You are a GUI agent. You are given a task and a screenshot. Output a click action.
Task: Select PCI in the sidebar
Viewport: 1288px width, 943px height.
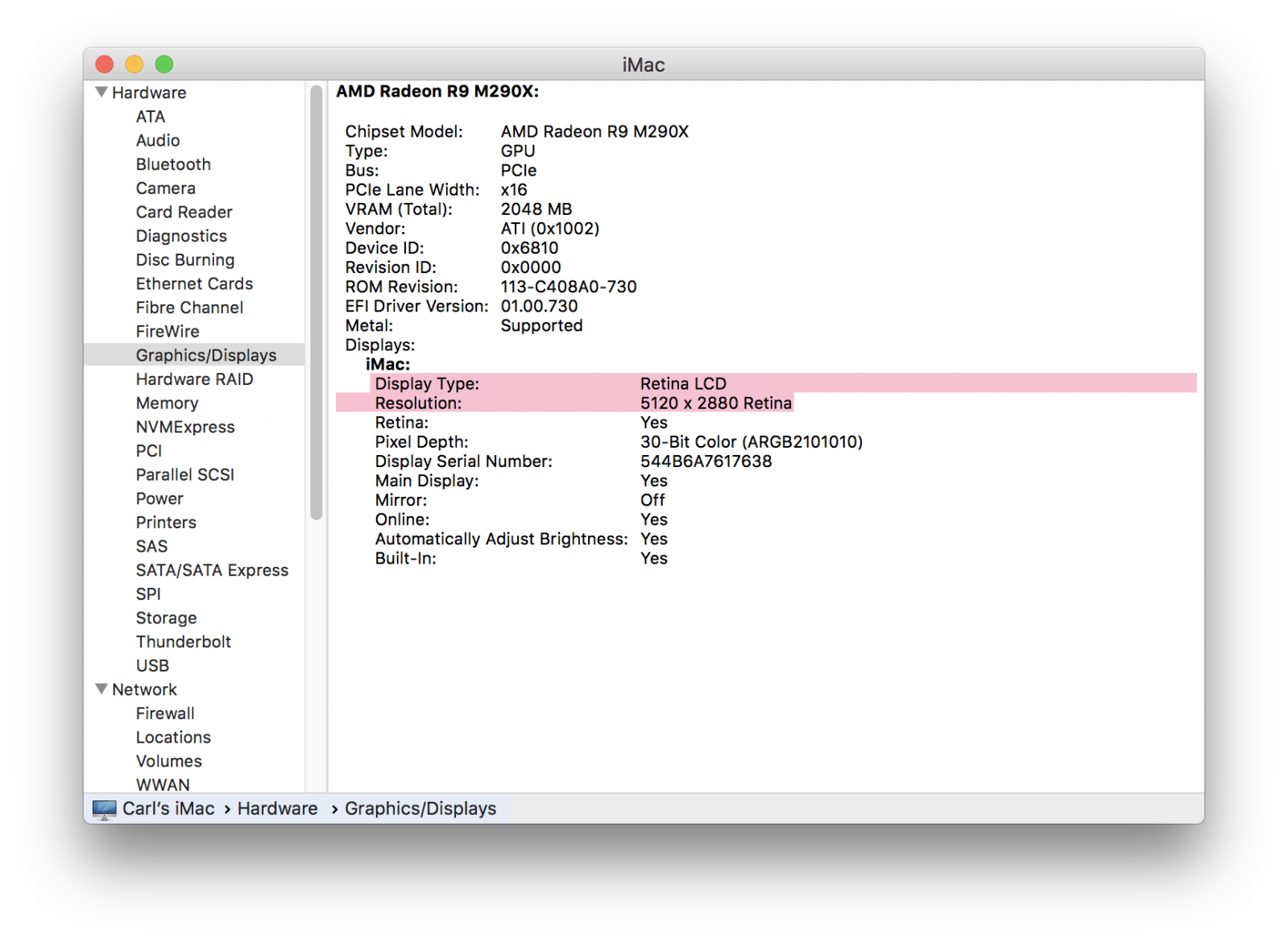coord(149,451)
